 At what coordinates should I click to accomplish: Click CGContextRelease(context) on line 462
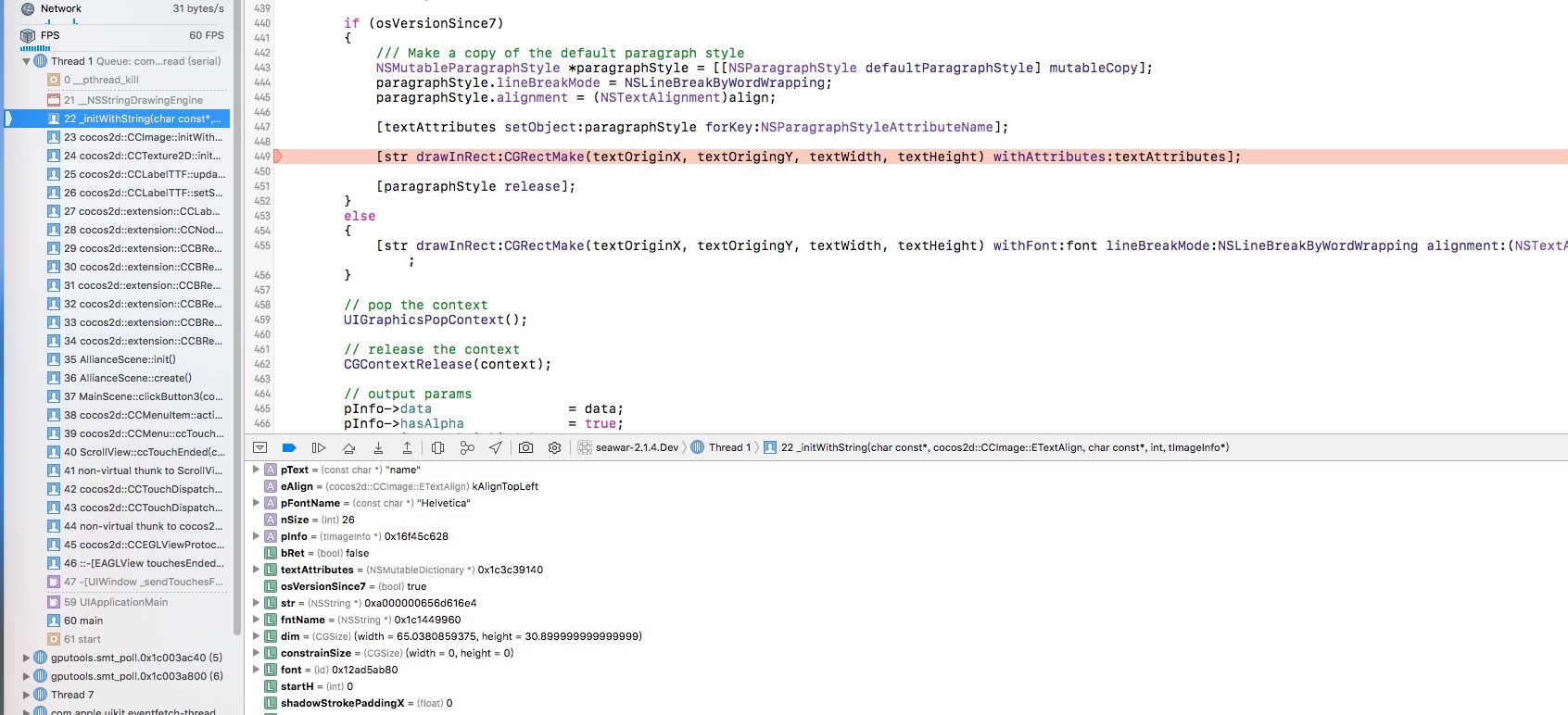(x=448, y=364)
